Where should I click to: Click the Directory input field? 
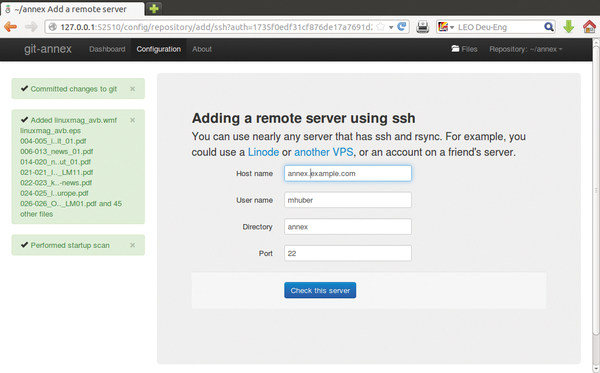[348, 226]
